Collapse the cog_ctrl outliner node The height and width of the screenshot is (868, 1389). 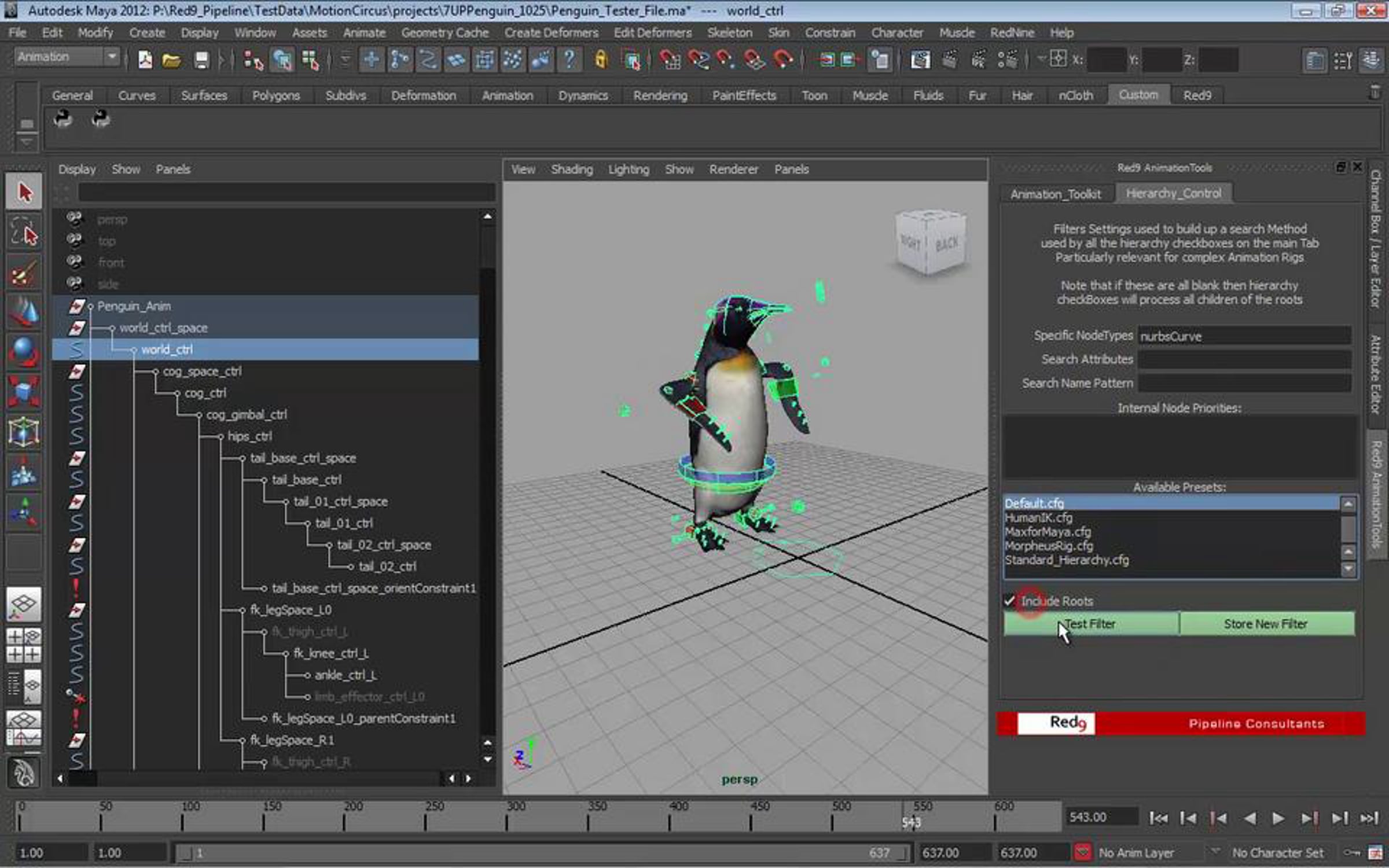pos(178,393)
